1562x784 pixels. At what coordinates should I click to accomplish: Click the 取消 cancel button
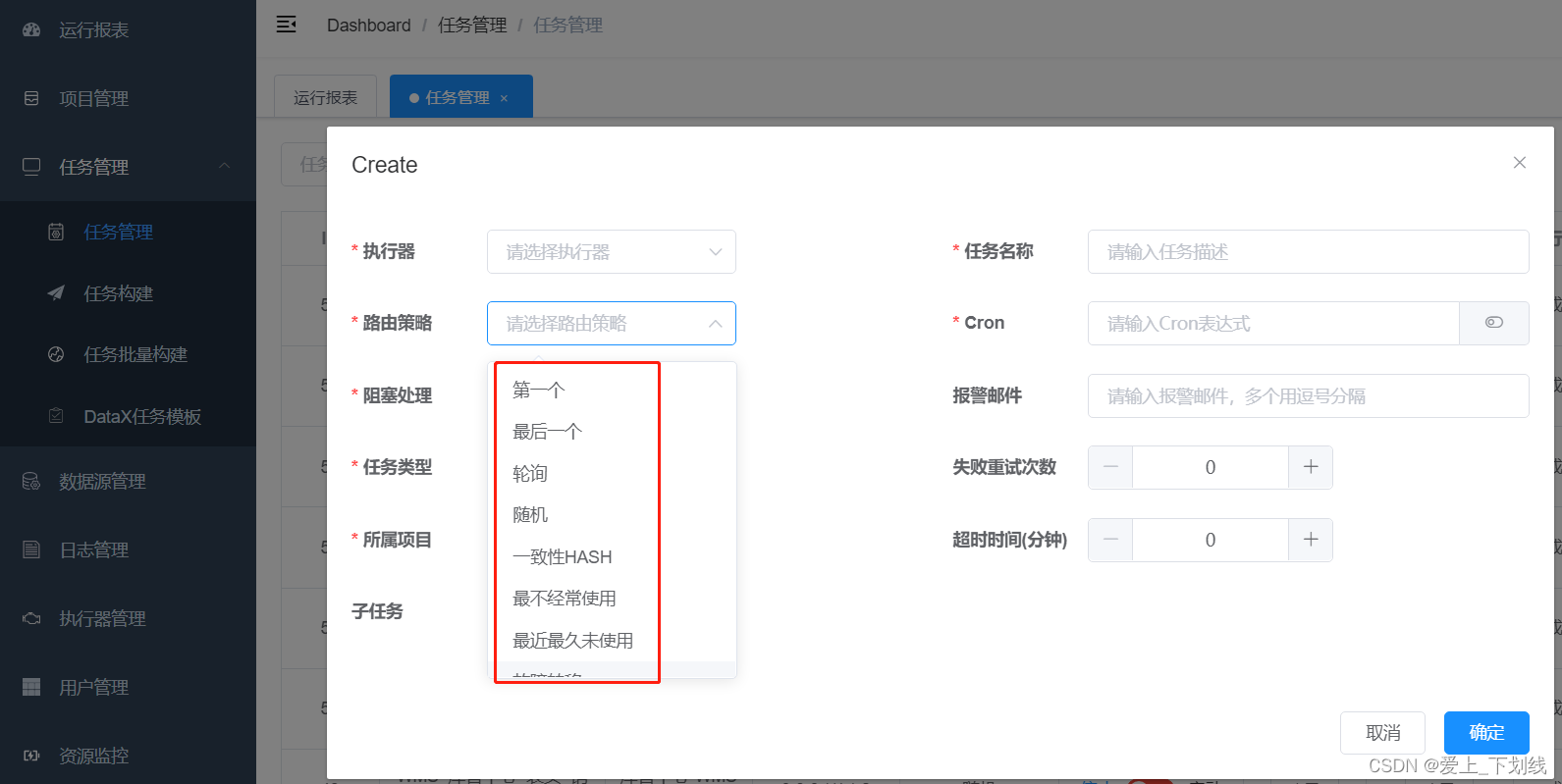tap(1382, 733)
